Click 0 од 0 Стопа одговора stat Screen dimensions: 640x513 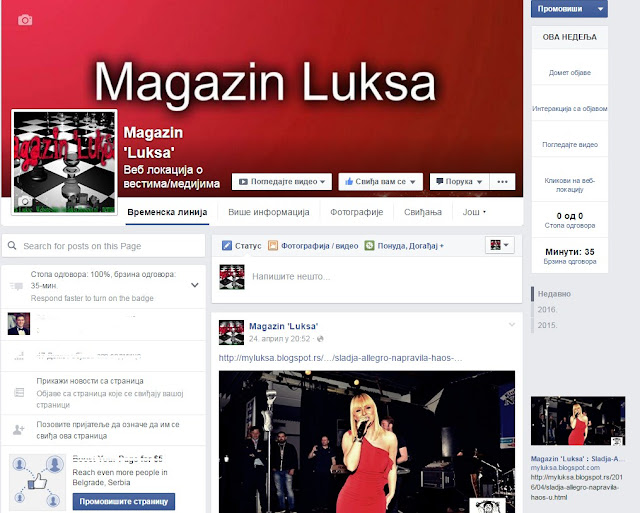pos(570,220)
